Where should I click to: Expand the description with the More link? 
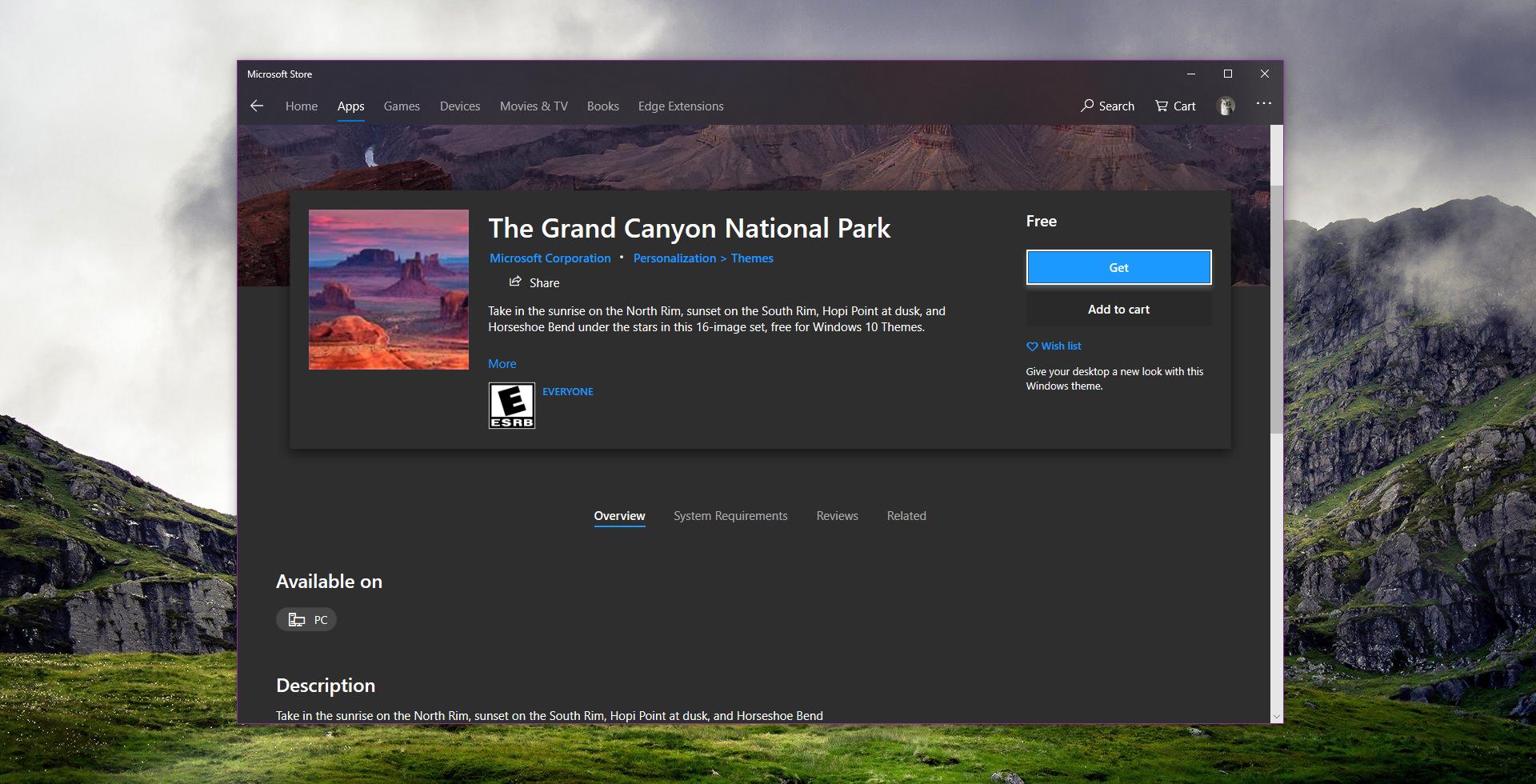pyautogui.click(x=502, y=364)
